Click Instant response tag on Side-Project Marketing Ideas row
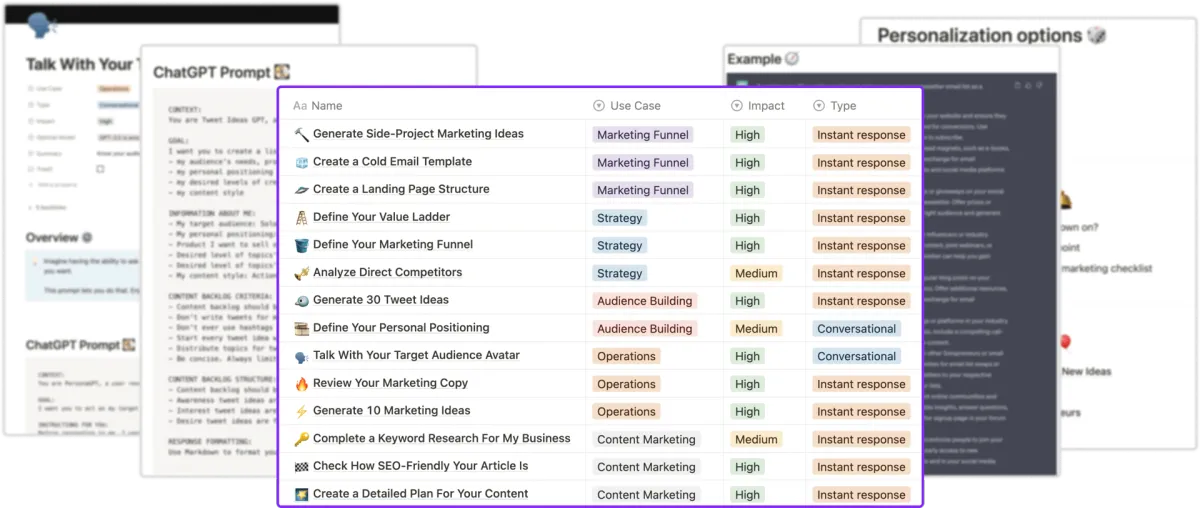Screen dimensions: 1200x508 point(861,135)
